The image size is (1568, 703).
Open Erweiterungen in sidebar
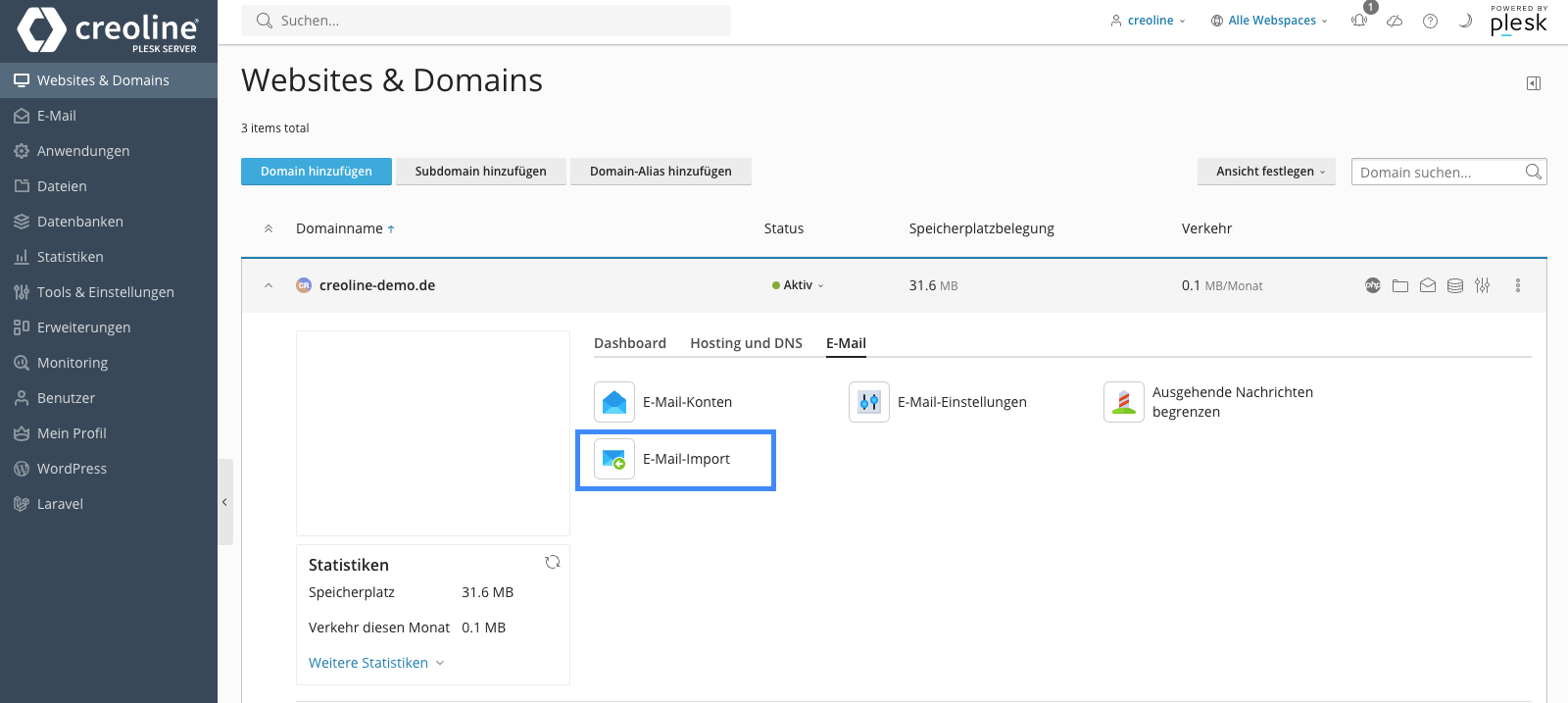coord(109,327)
